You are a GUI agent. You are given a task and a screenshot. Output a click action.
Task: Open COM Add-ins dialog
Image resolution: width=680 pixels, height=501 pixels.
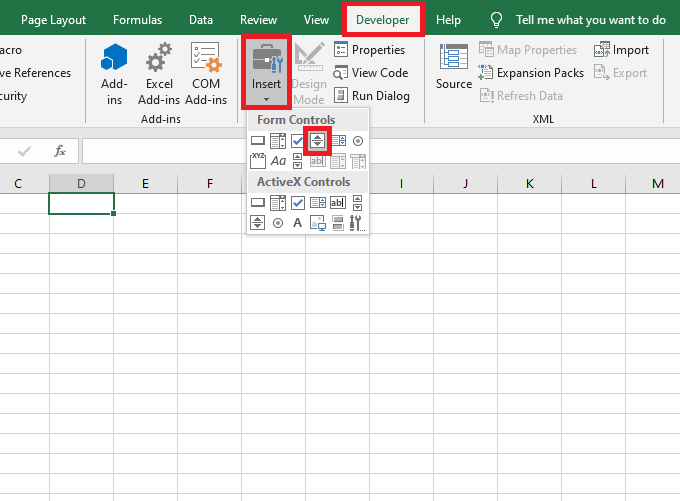click(x=206, y=74)
